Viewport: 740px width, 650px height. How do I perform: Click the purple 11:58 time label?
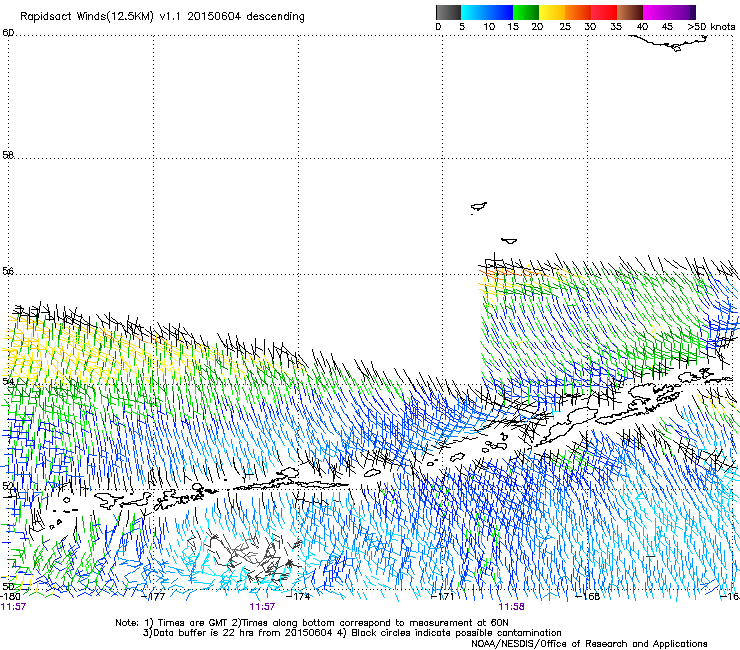click(512, 607)
